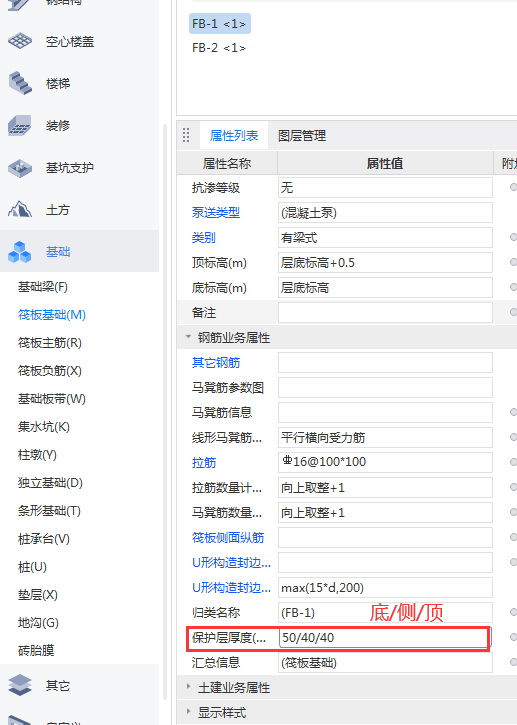Edit the 拉筋数量计算 value 向上取整+1
The height and width of the screenshot is (725, 517).
click(385, 487)
